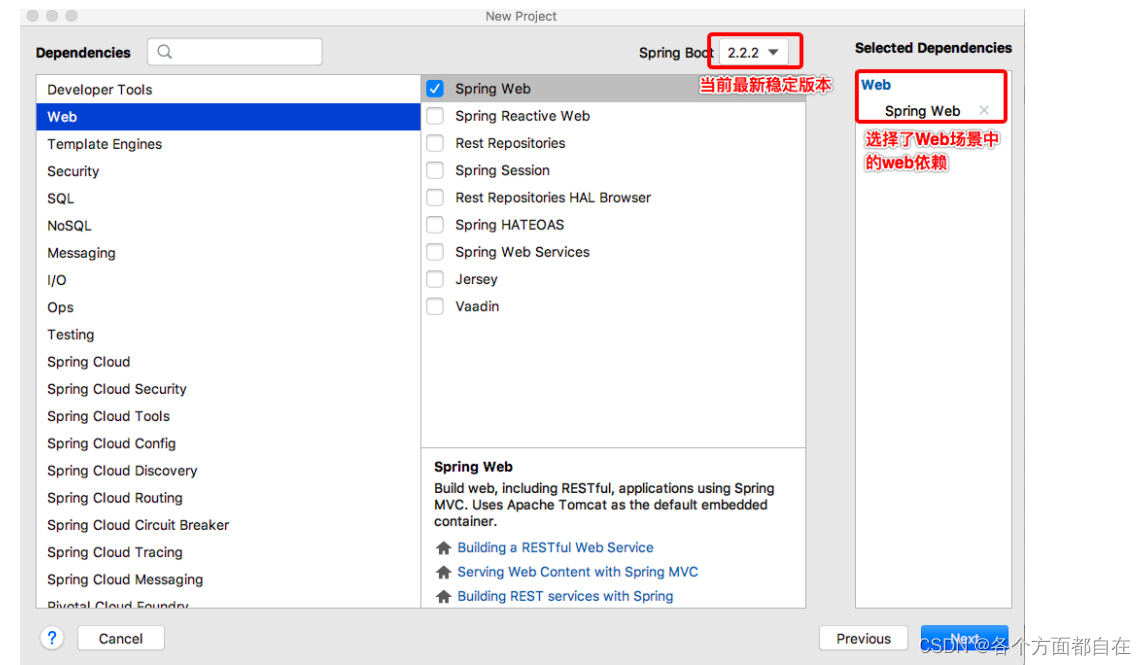Click the house icon beside Serving Web Content guide
Screen dimensions: 1146x665
point(444,572)
